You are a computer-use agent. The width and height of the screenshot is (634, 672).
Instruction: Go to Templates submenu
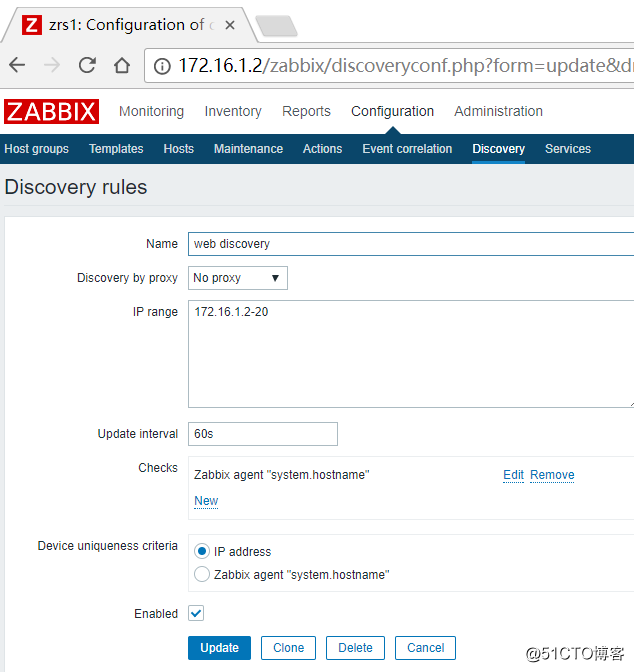click(x=116, y=149)
